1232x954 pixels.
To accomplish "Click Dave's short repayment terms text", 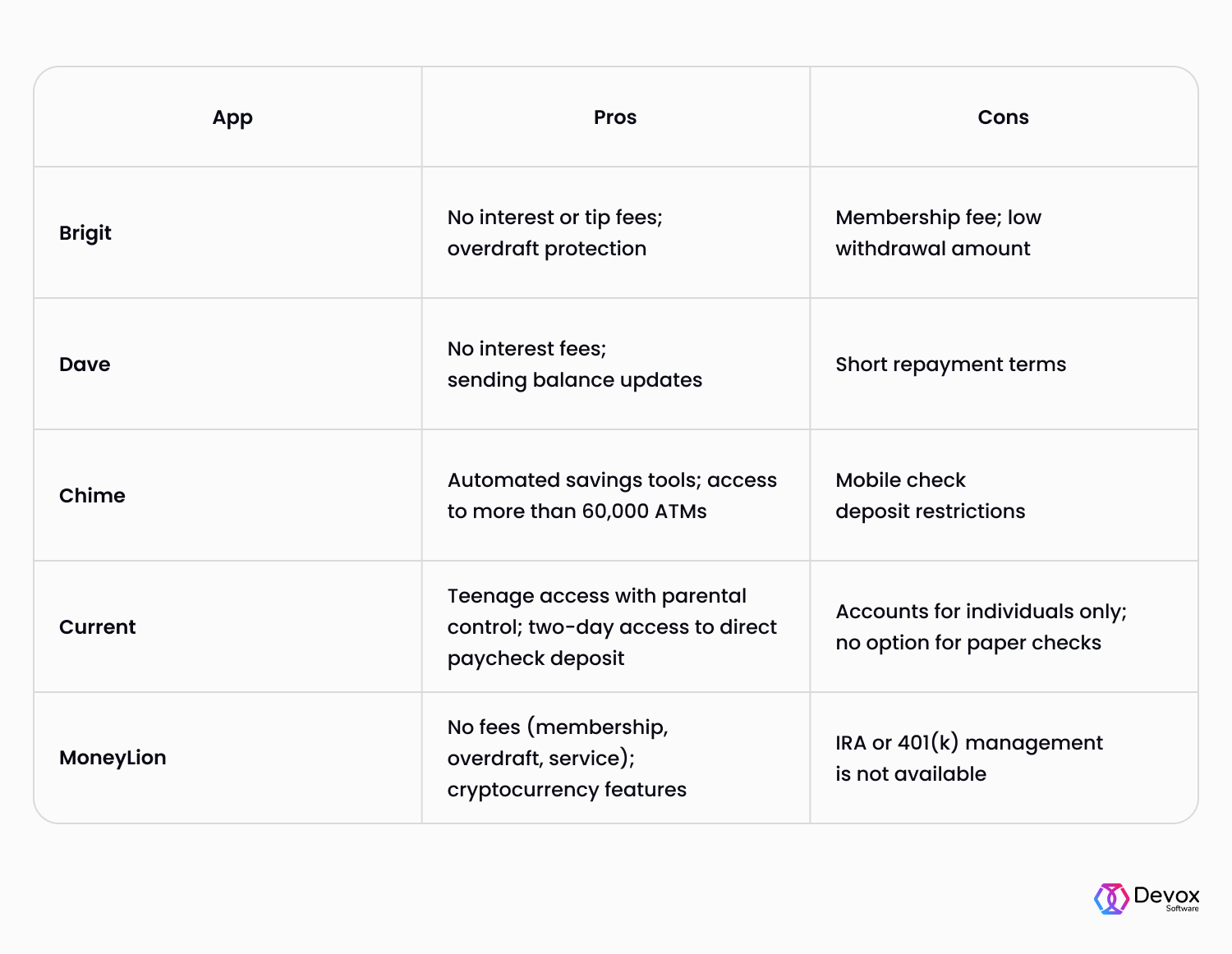I will (x=950, y=365).
